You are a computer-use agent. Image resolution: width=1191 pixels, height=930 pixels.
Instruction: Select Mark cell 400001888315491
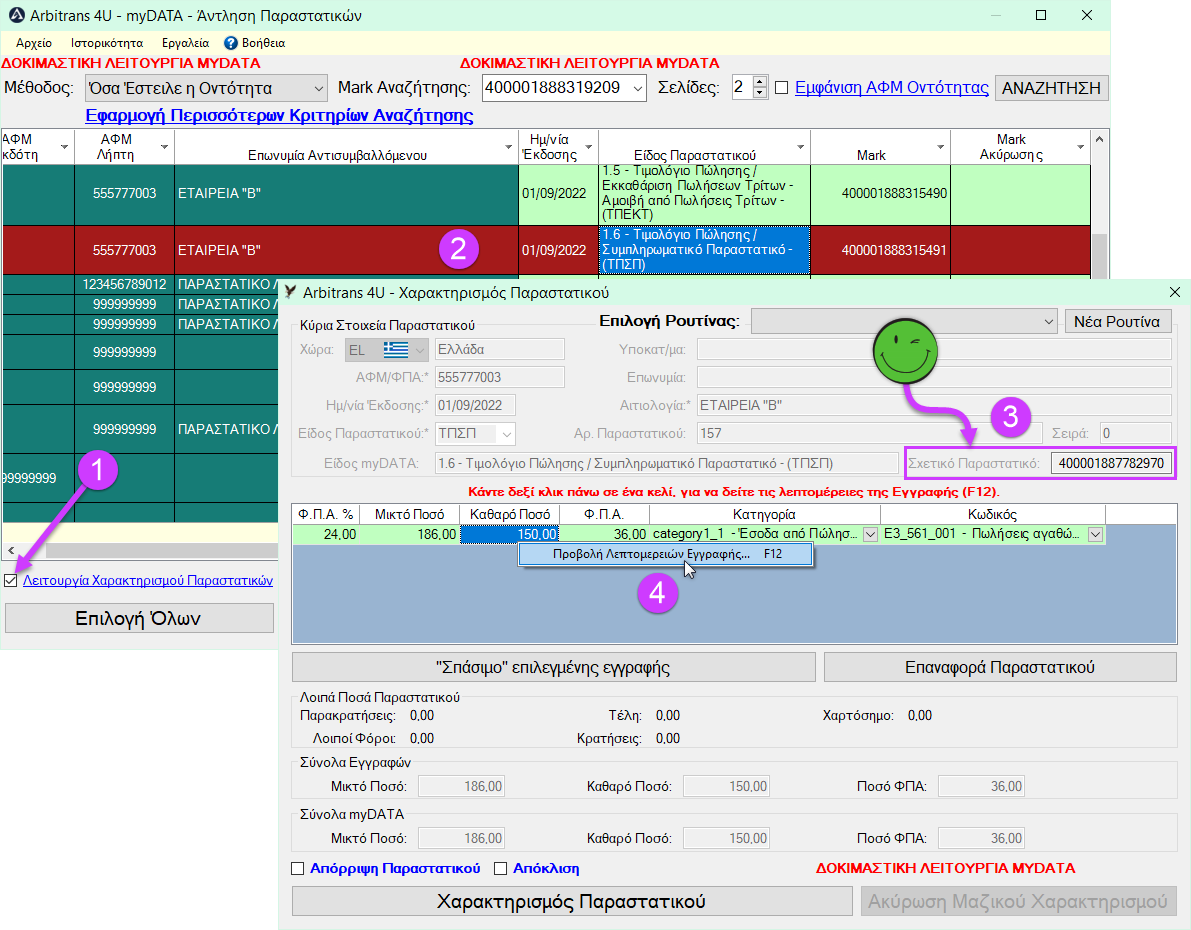(880, 250)
